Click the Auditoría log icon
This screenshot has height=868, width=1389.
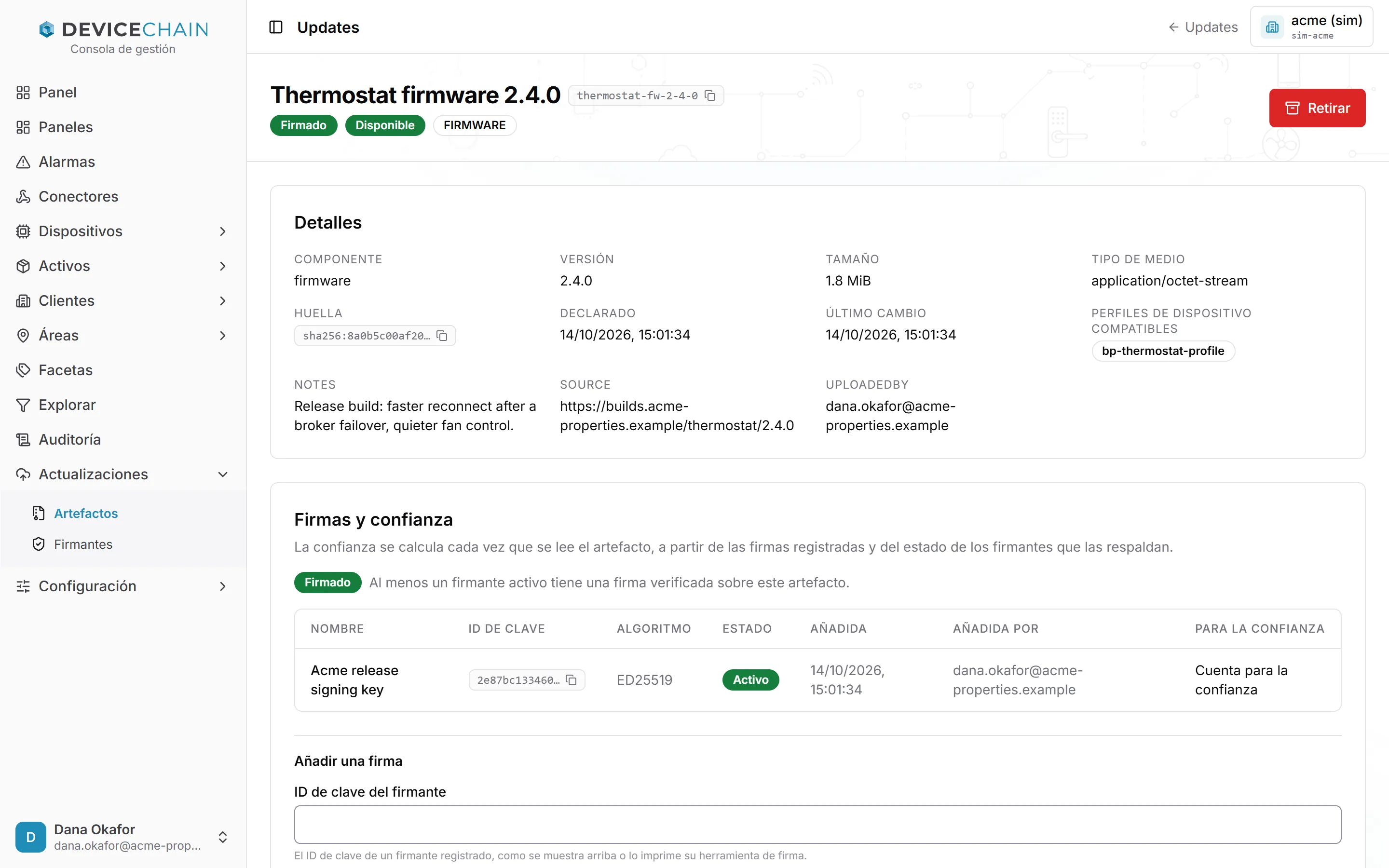(x=23, y=440)
